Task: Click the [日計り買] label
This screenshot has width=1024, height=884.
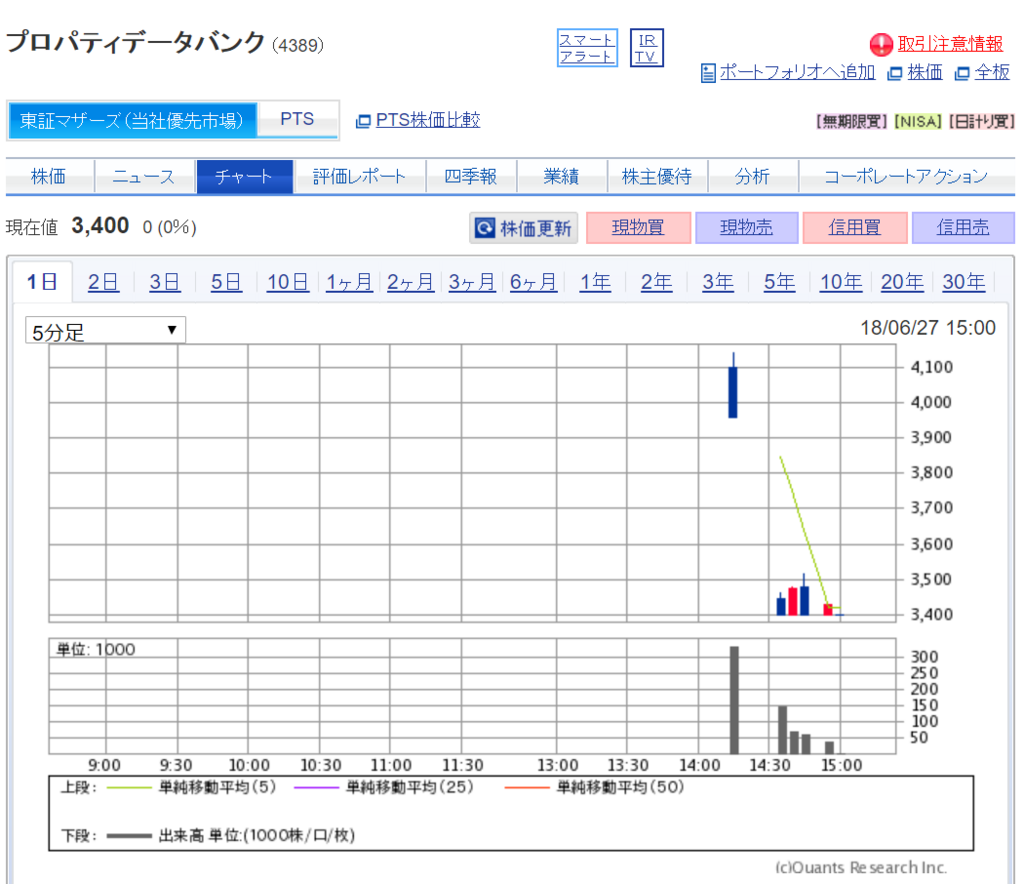Action: coord(982,121)
